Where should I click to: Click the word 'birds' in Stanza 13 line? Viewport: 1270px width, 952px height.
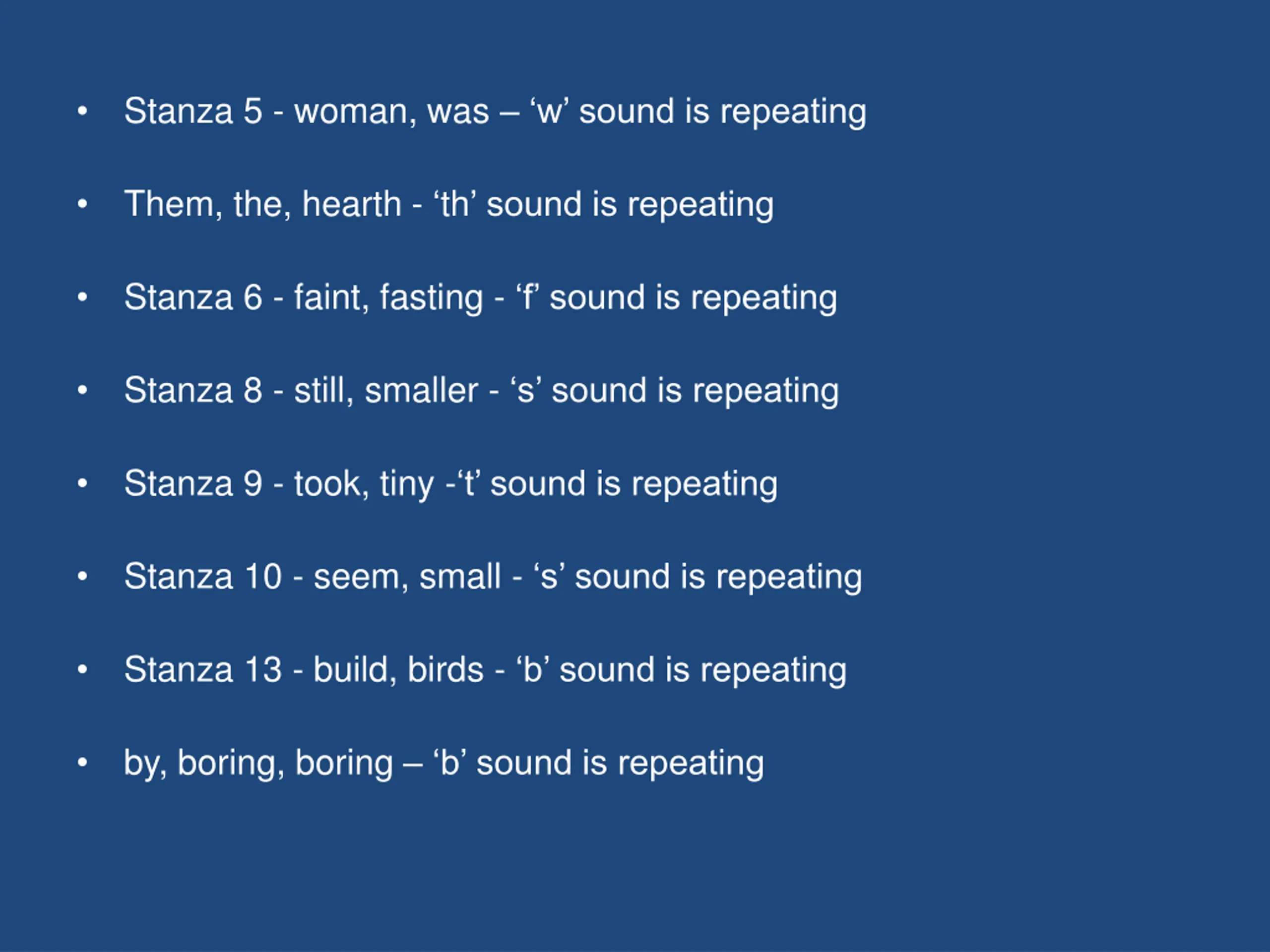tap(445, 670)
